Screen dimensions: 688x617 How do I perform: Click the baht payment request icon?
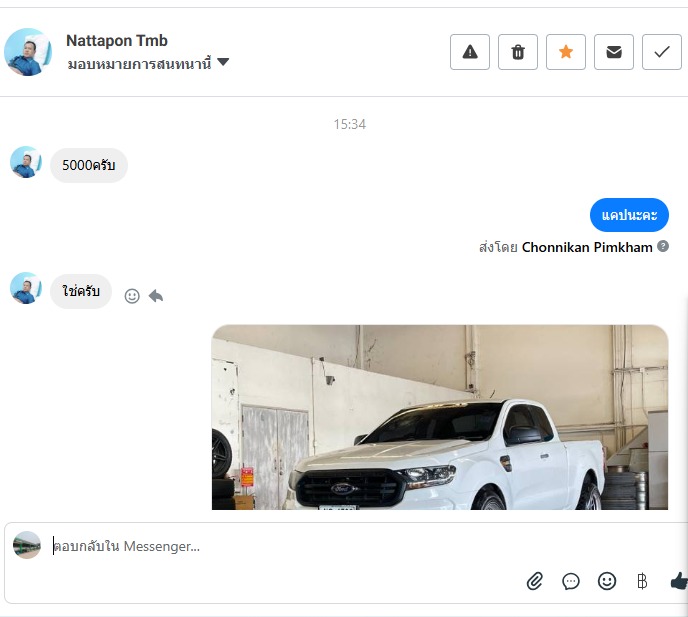point(642,581)
